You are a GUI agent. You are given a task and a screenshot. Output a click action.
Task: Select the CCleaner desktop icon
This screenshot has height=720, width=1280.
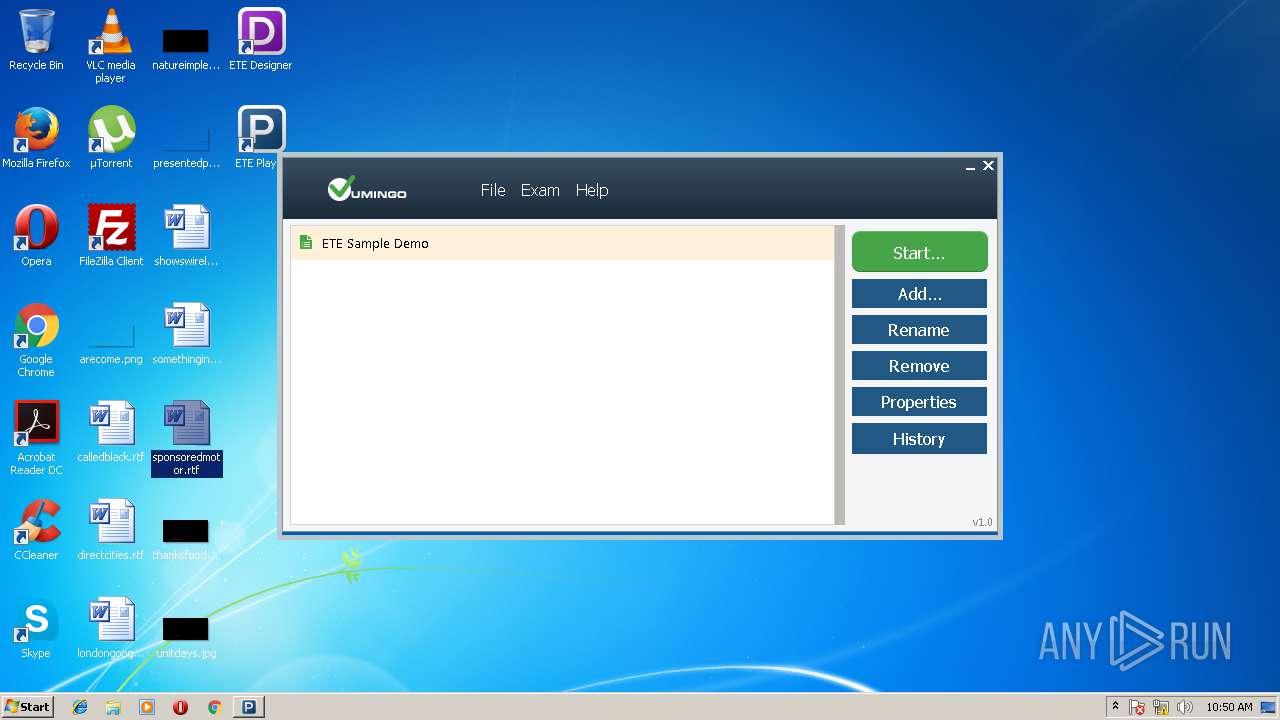[36, 530]
